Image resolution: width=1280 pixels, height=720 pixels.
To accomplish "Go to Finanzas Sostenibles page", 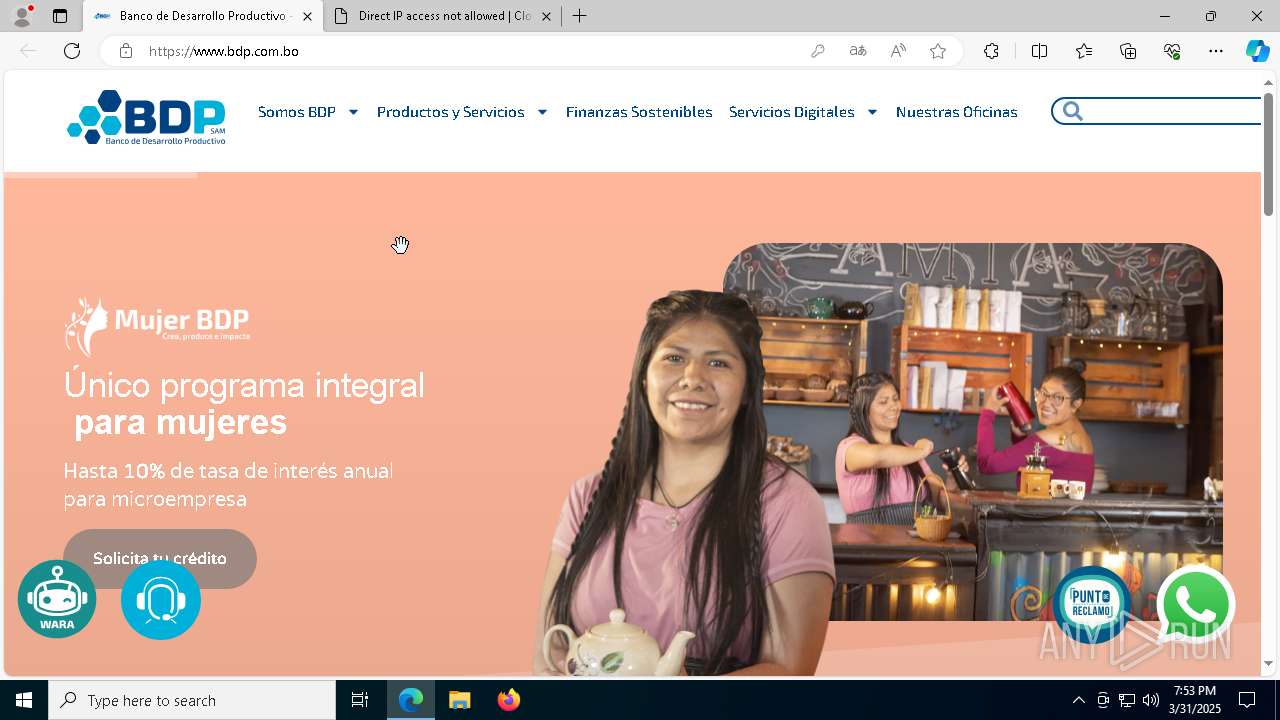I will [639, 112].
